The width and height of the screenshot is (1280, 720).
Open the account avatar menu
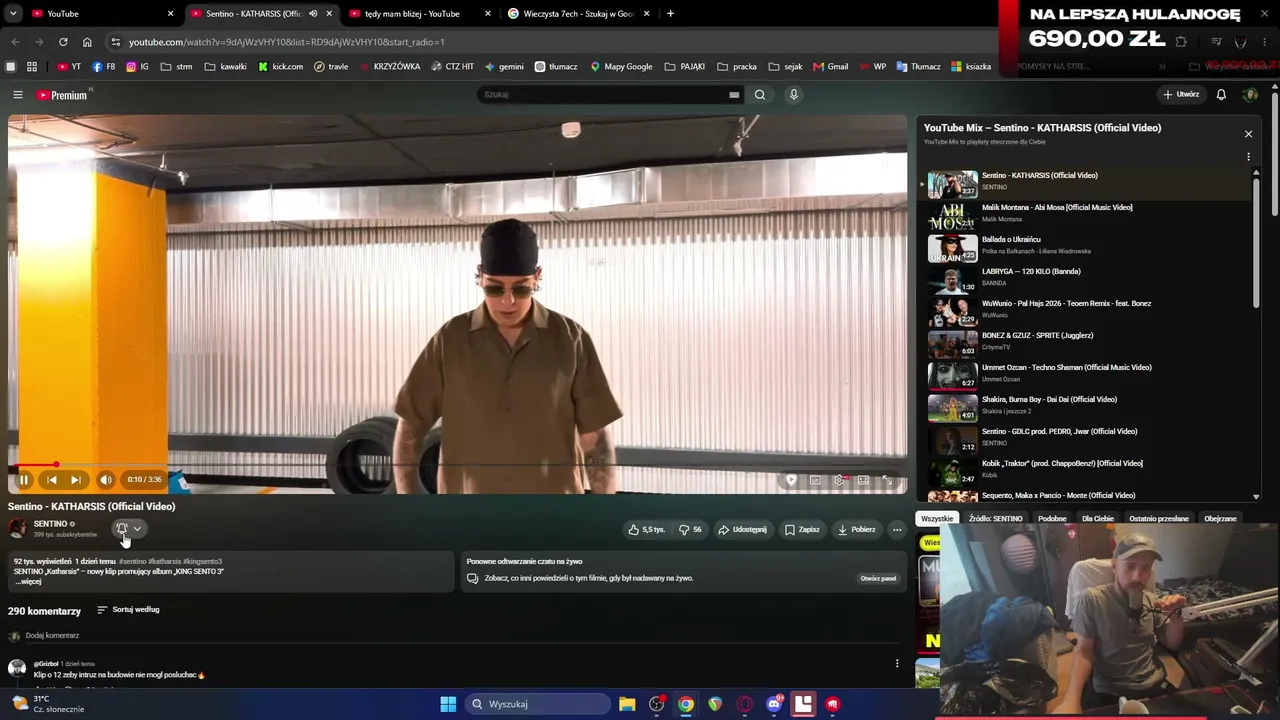coord(1250,95)
